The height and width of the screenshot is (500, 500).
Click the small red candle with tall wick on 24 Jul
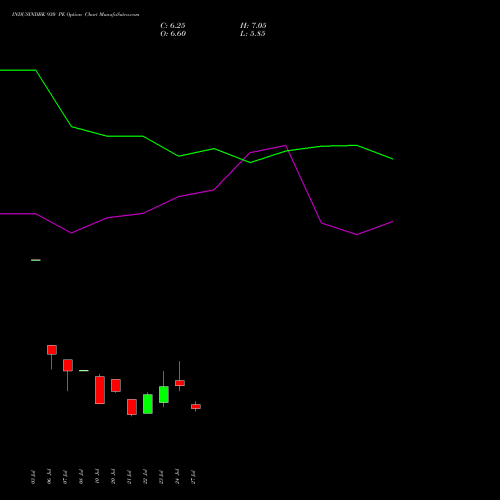tap(180, 383)
